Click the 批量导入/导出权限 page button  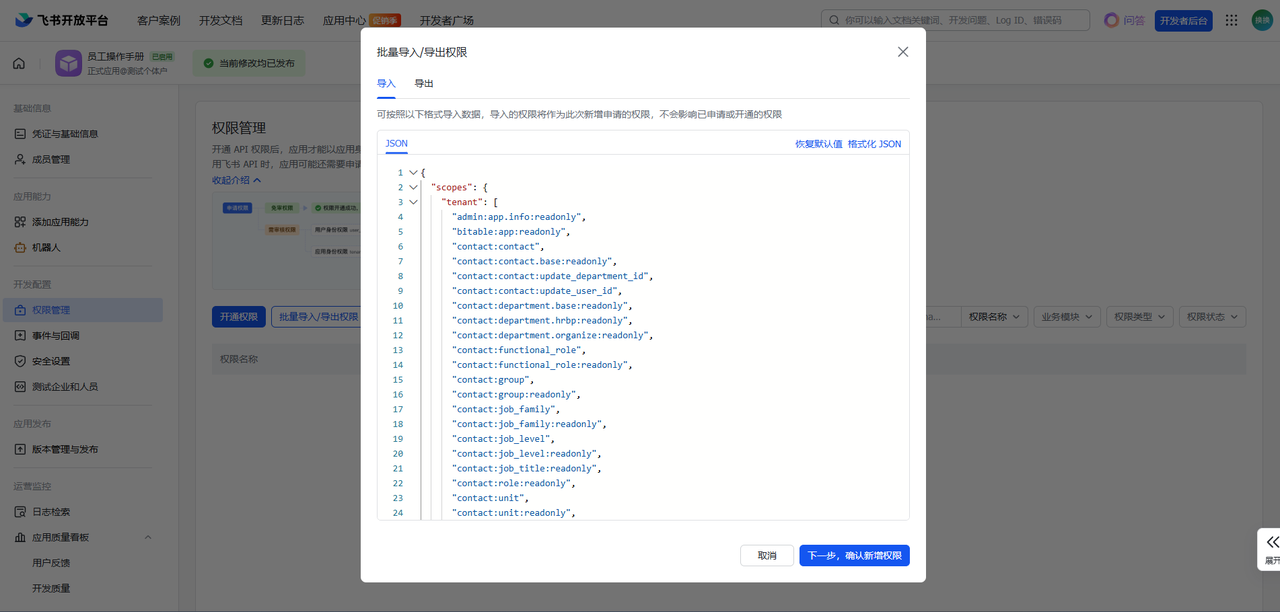click(x=318, y=317)
